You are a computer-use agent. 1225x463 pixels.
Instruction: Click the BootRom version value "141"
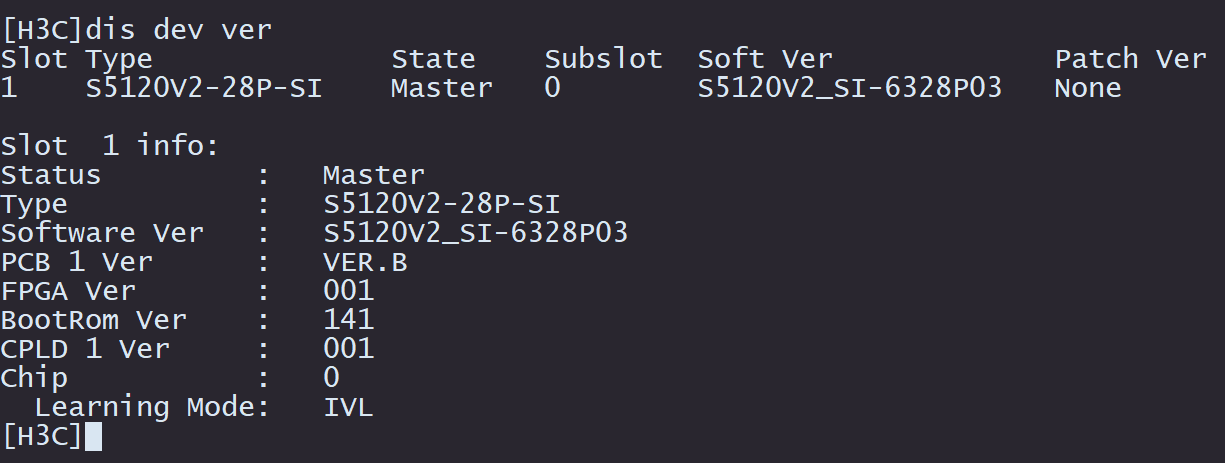click(348, 320)
